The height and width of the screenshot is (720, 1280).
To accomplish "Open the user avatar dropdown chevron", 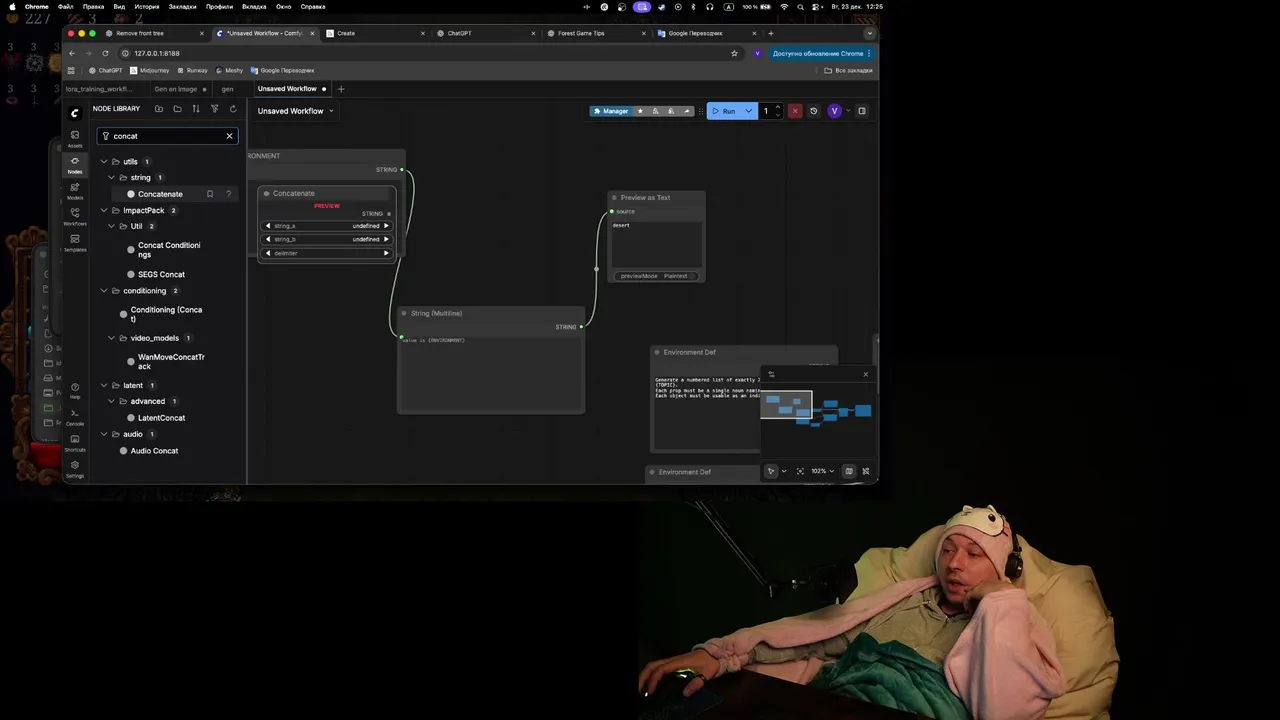I will click(x=847, y=111).
